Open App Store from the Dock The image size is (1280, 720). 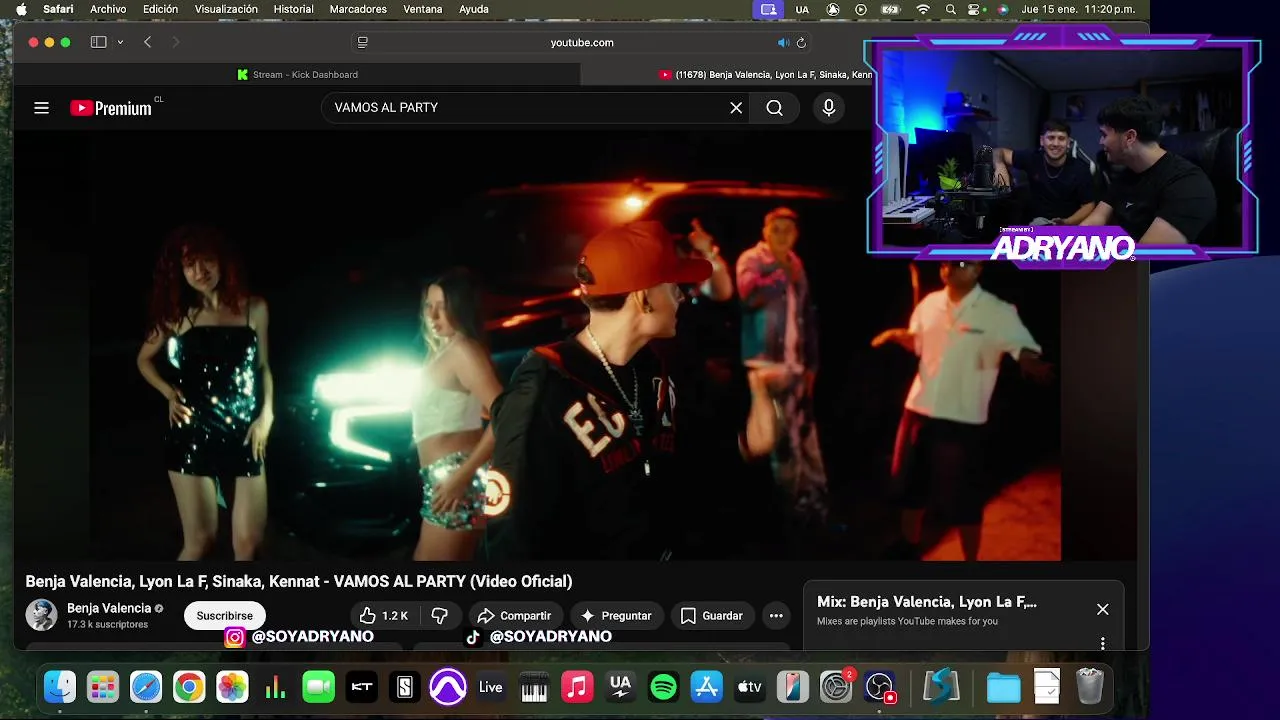[706, 687]
